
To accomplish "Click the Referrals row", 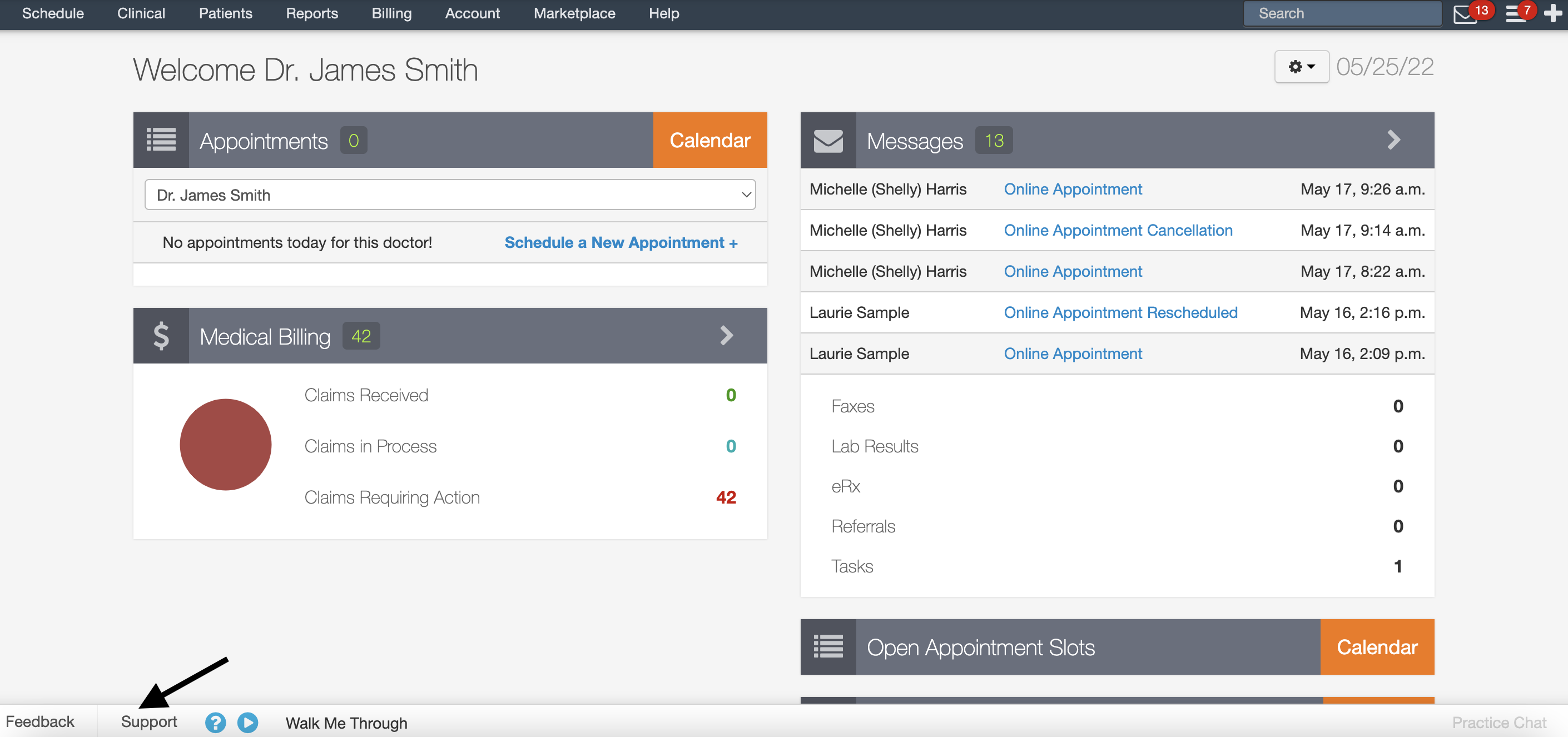I will click(1117, 526).
